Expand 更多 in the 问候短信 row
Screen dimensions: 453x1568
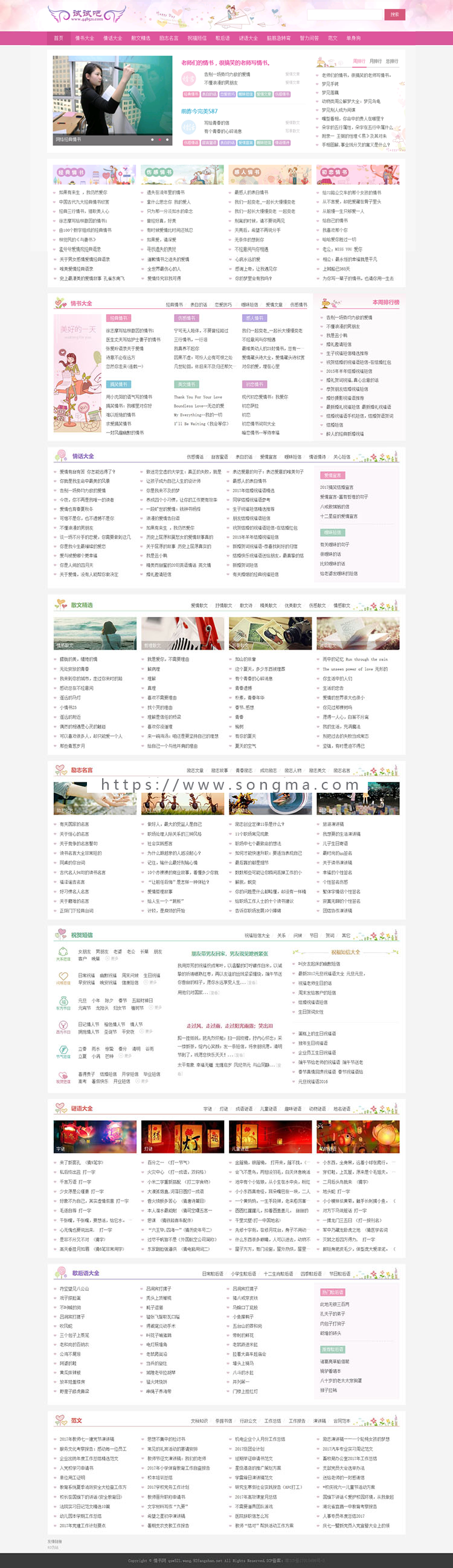[x=152, y=982]
